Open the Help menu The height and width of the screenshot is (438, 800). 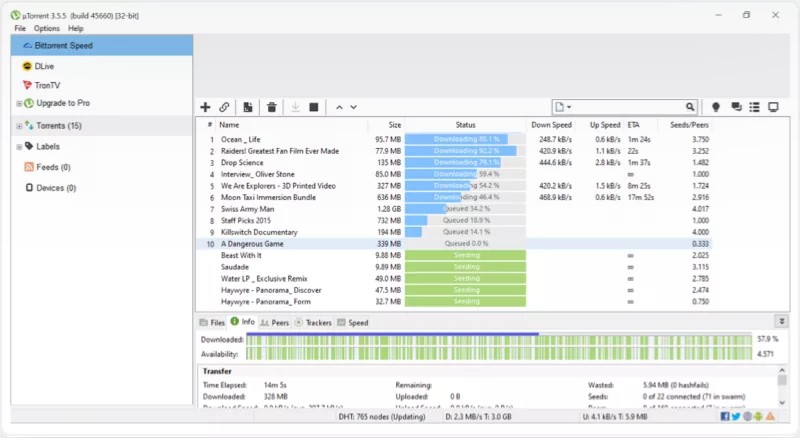coord(76,29)
